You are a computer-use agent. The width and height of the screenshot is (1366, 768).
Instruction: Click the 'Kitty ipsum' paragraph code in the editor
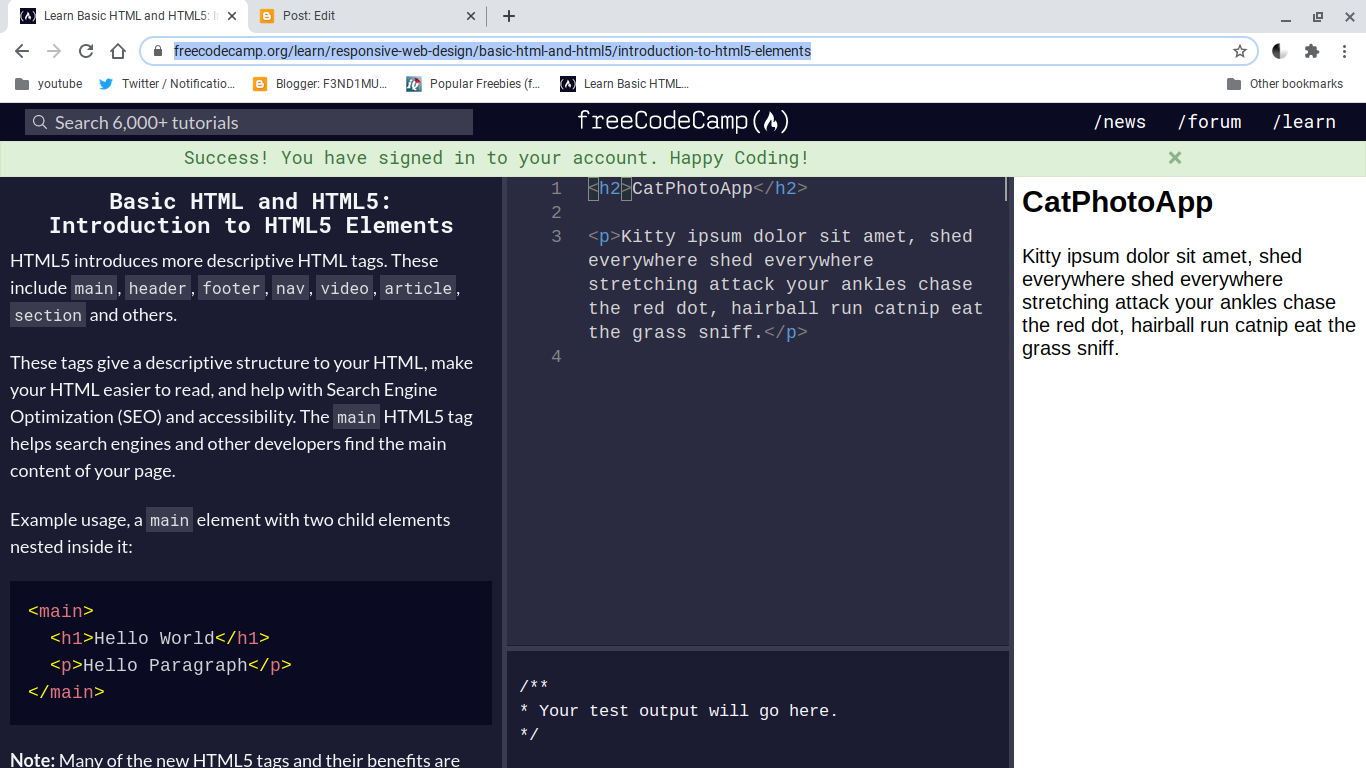click(x=786, y=284)
